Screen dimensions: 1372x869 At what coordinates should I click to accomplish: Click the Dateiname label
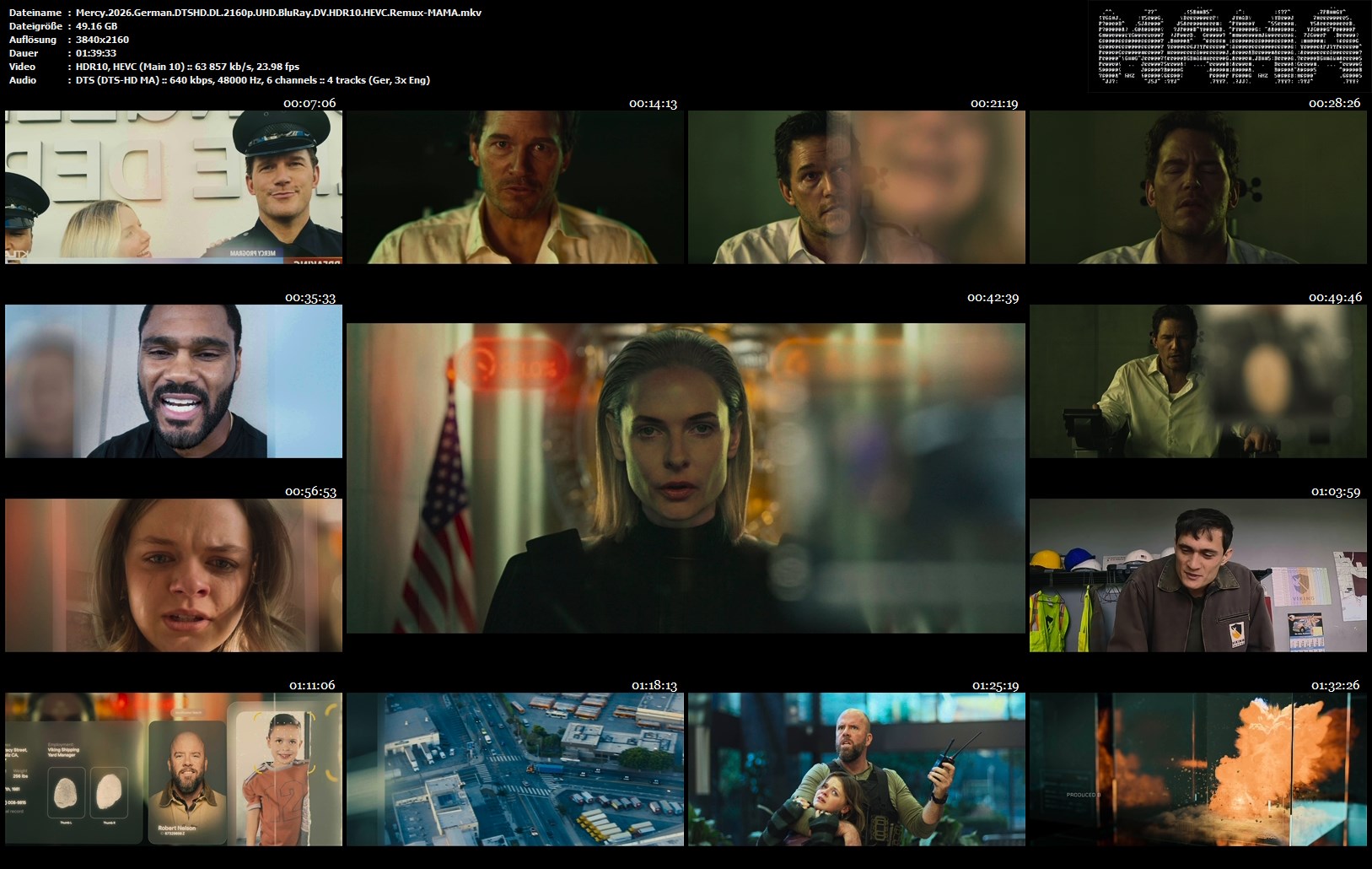tap(35, 13)
